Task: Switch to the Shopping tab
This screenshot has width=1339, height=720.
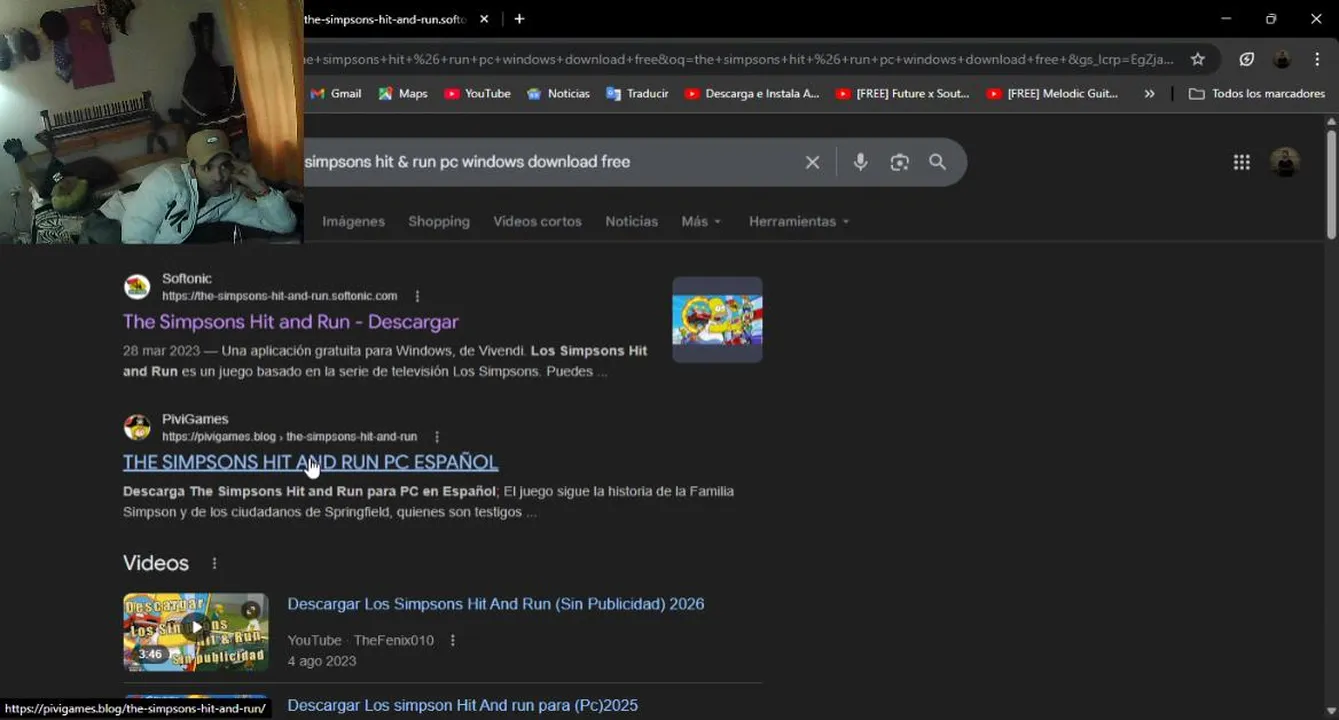Action: click(438, 221)
